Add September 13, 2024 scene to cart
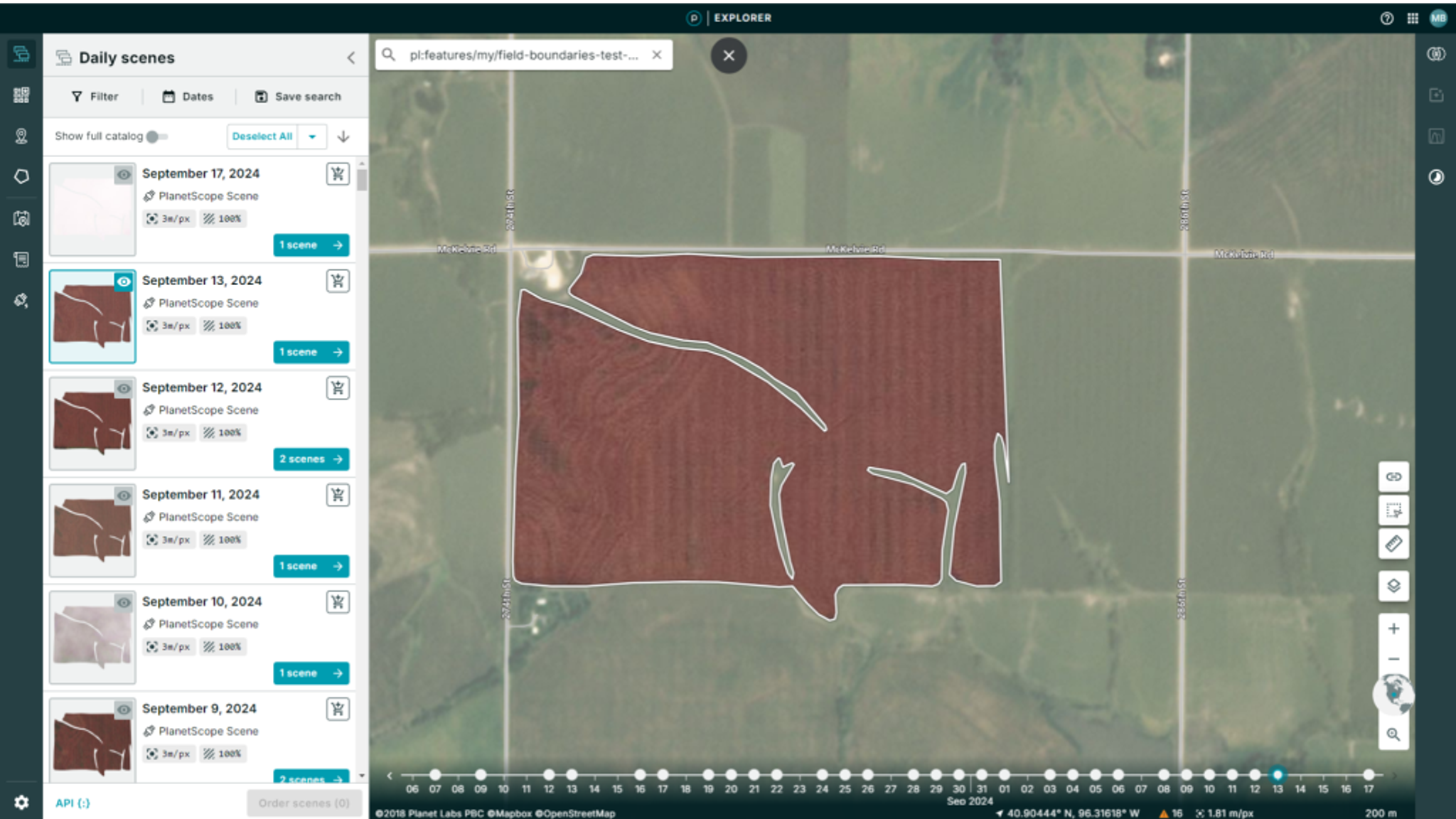This screenshot has width=1456, height=819. pos(338,281)
